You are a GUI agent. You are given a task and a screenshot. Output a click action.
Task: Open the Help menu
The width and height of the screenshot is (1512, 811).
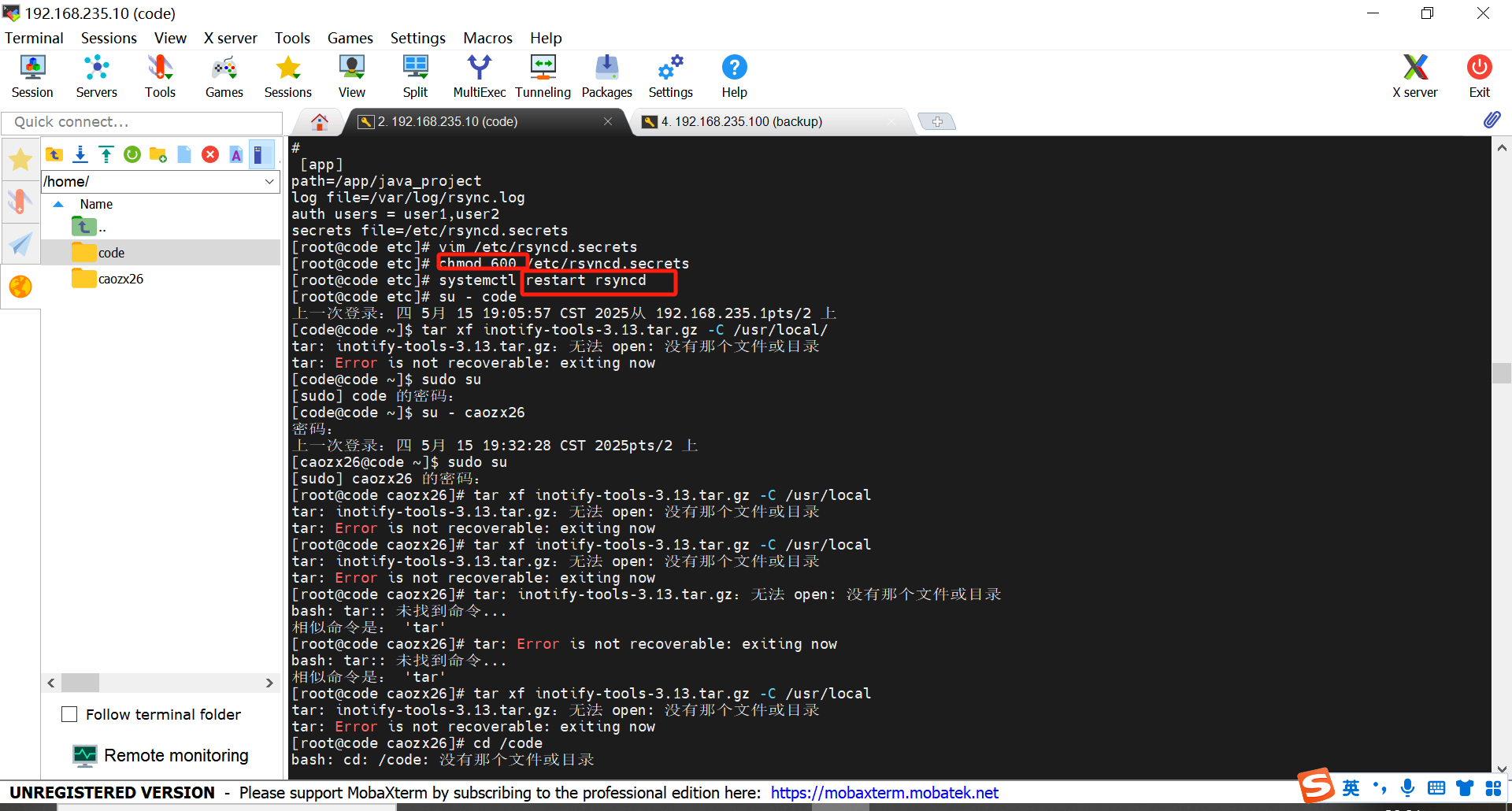click(546, 38)
